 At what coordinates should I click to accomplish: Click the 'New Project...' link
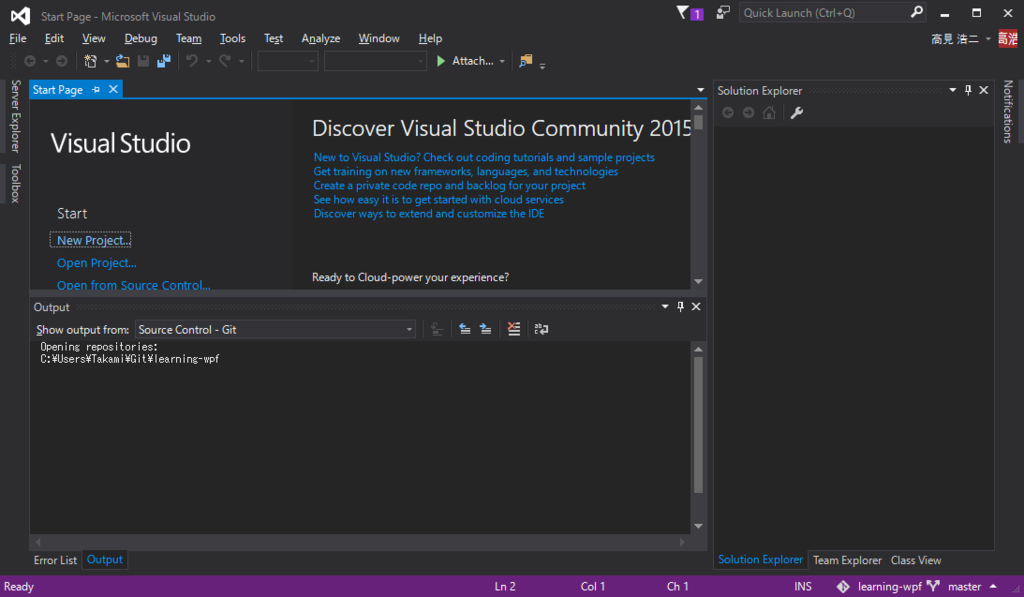(x=94, y=240)
